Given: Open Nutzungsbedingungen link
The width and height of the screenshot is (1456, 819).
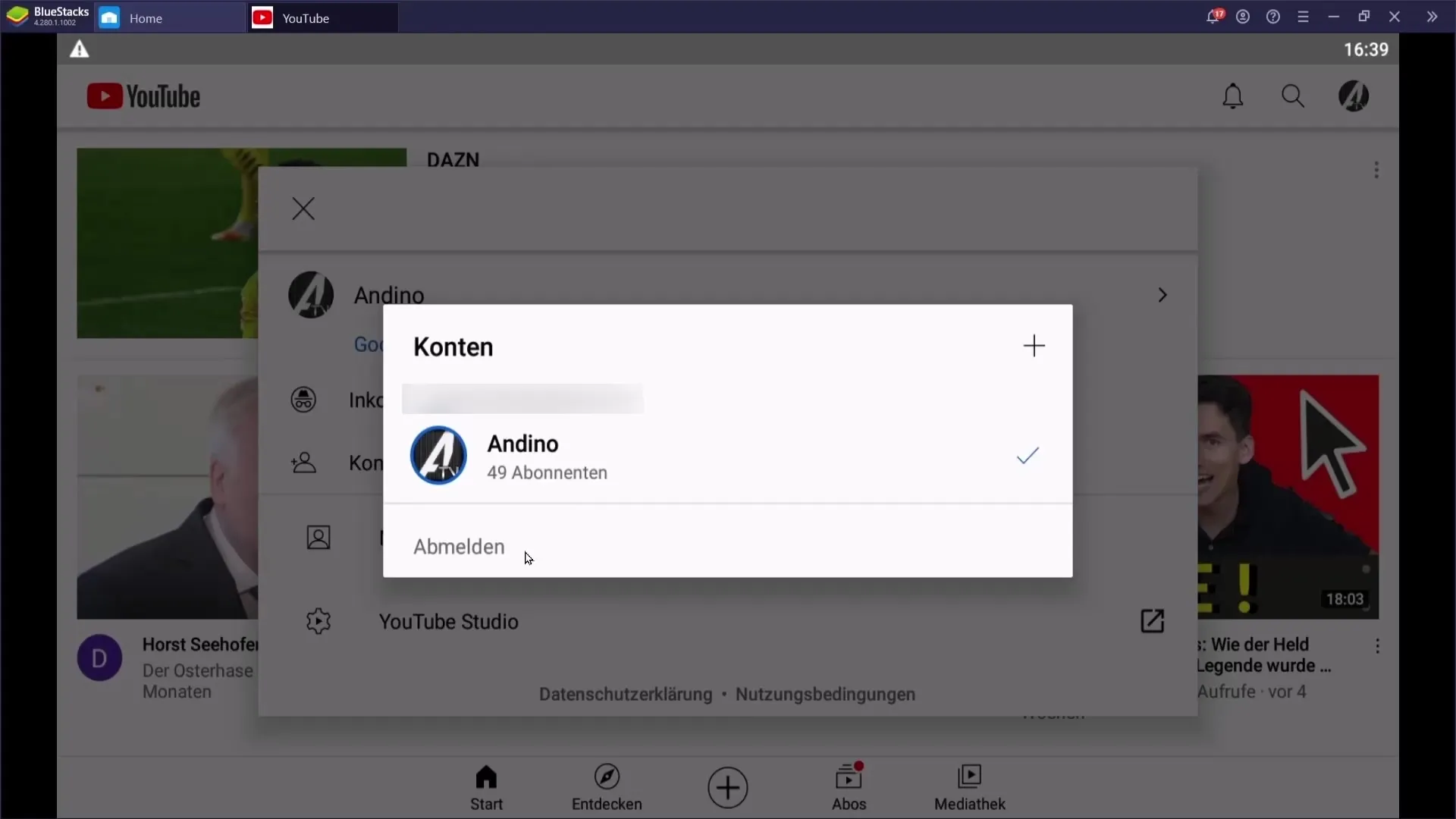Looking at the screenshot, I should pos(825,695).
